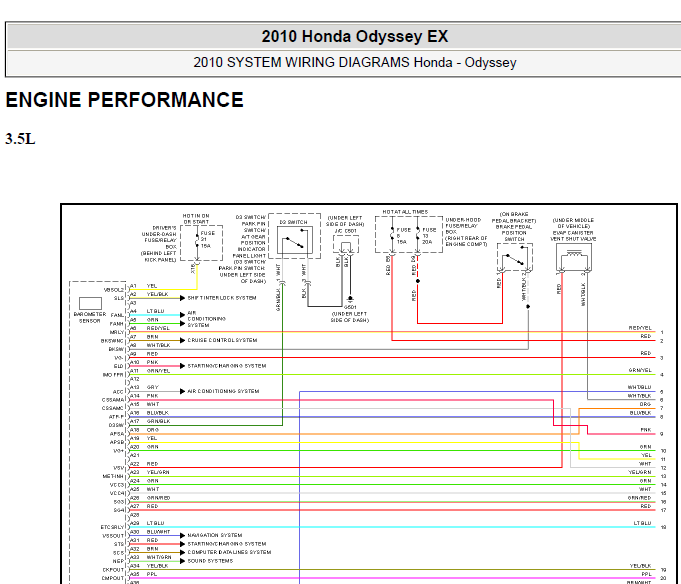Click 'SHIFT INTERLOCK SYSTEM' reference label

pos(221,298)
